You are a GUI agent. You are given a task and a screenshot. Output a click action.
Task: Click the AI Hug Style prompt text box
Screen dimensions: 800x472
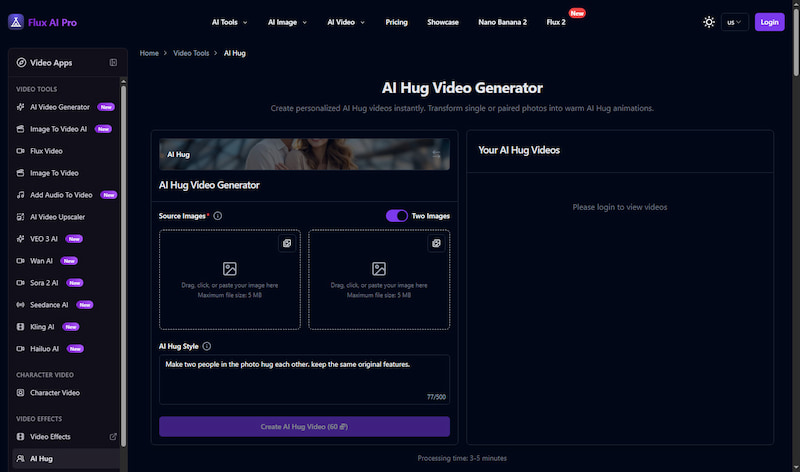pyautogui.click(x=305, y=380)
